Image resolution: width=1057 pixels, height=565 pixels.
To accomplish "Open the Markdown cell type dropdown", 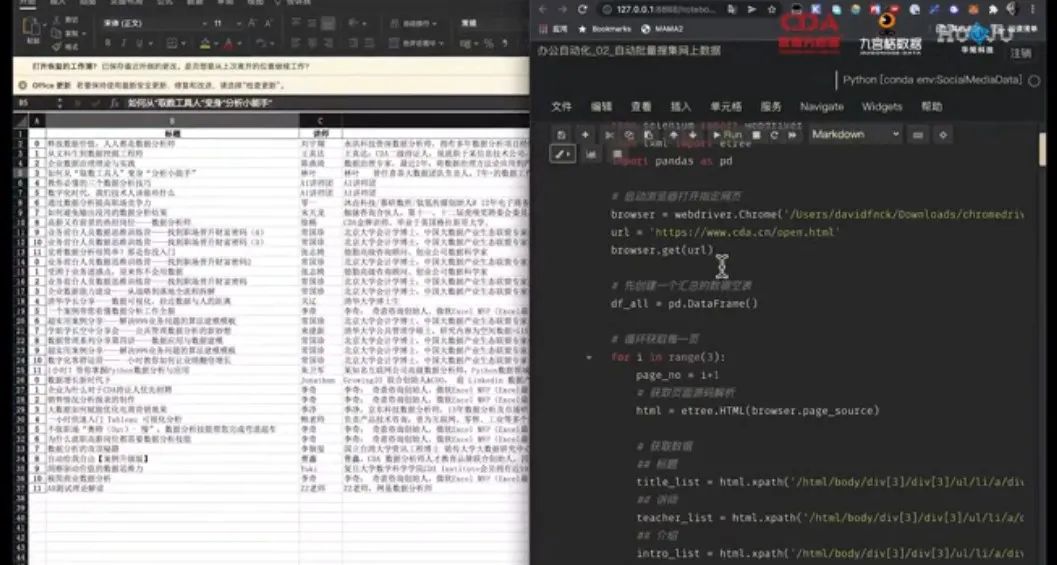I will click(855, 135).
